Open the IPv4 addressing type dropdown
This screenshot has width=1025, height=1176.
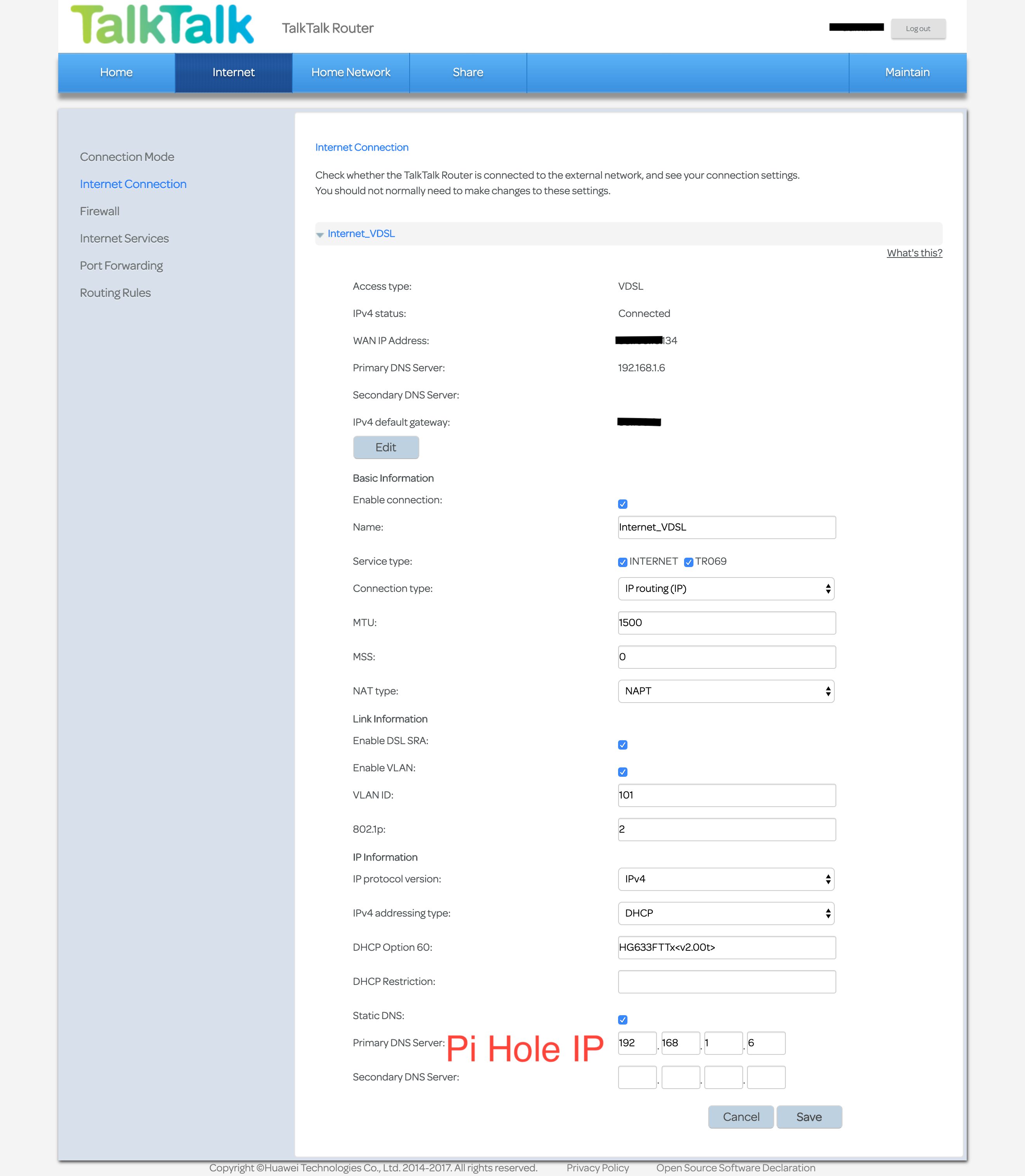click(x=726, y=913)
